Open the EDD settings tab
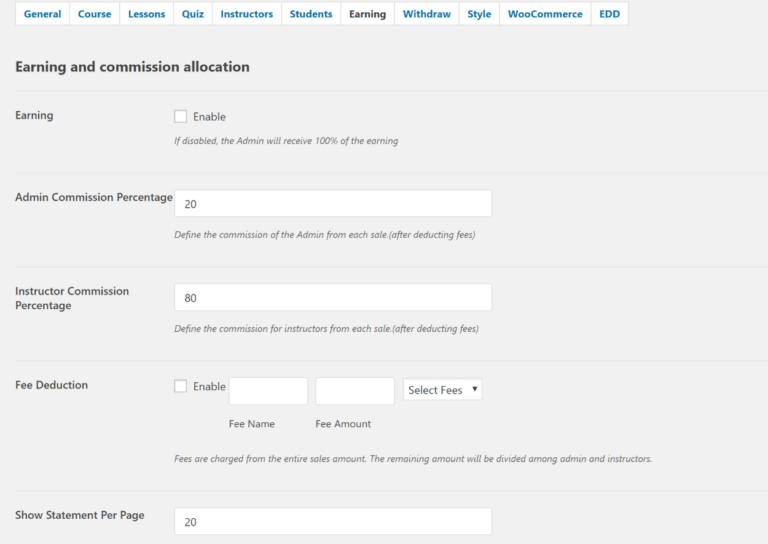768x544 pixels. (x=610, y=14)
